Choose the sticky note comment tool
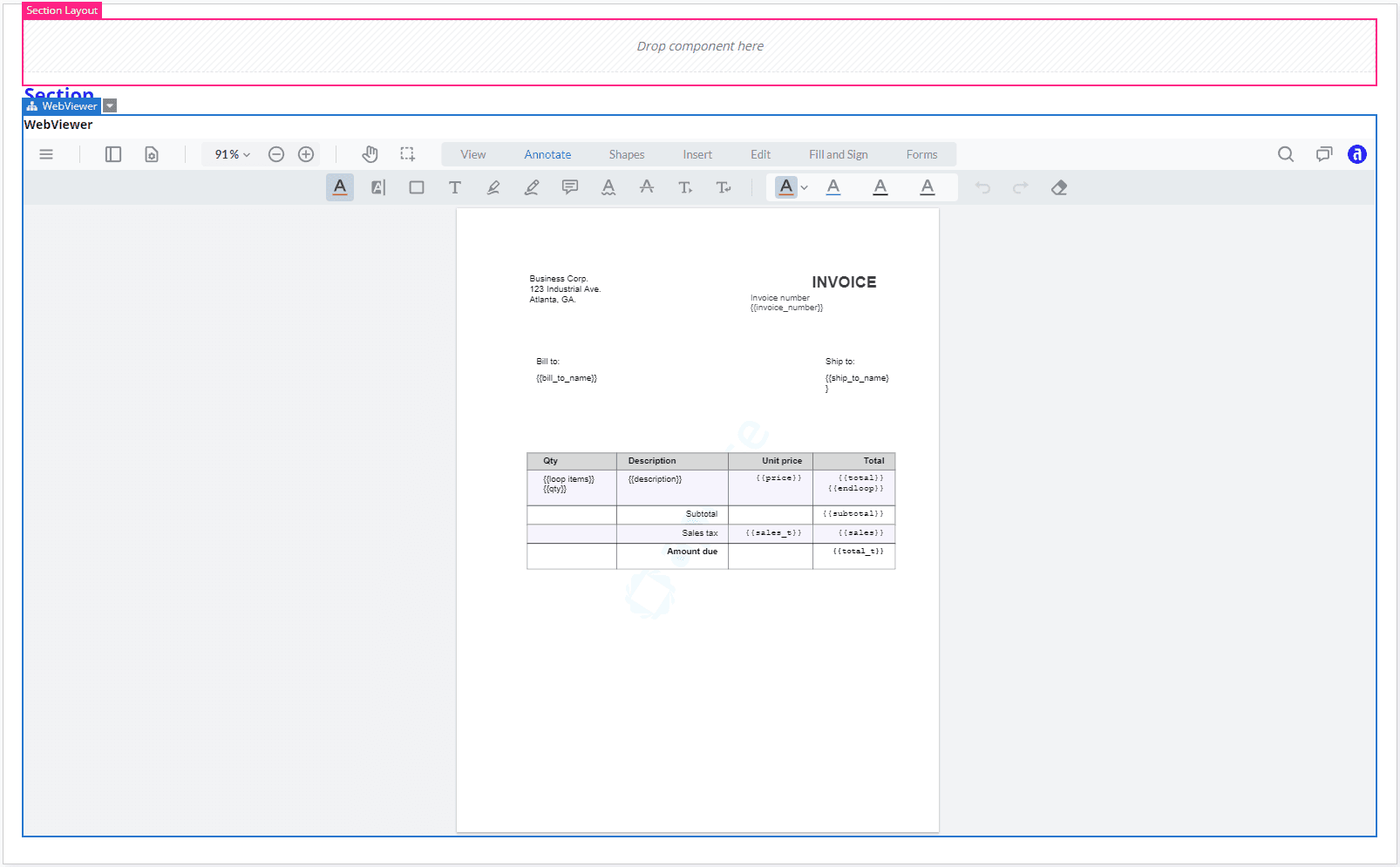This screenshot has width=1400, height=867. pyautogui.click(x=570, y=187)
